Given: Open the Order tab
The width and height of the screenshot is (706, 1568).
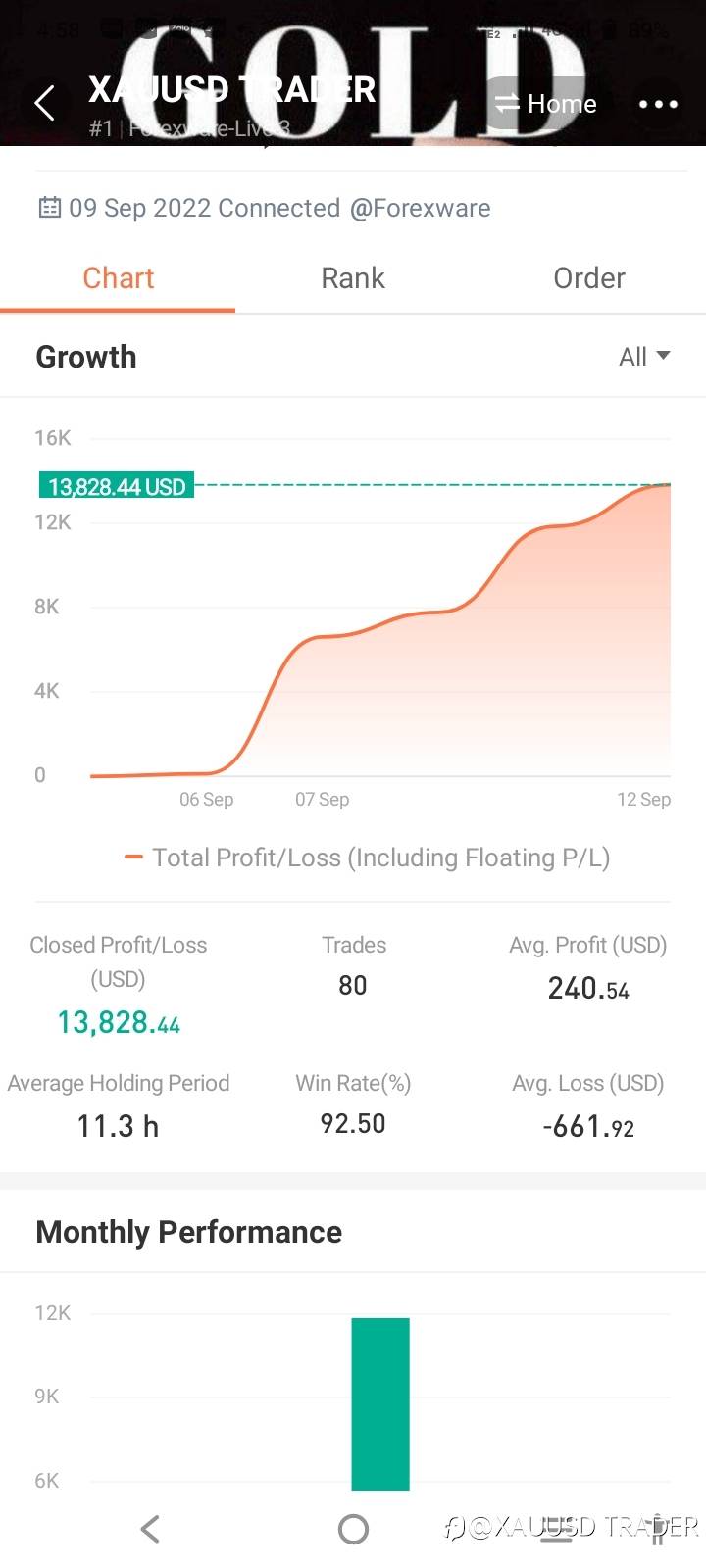Looking at the screenshot, I should (588, 278).
